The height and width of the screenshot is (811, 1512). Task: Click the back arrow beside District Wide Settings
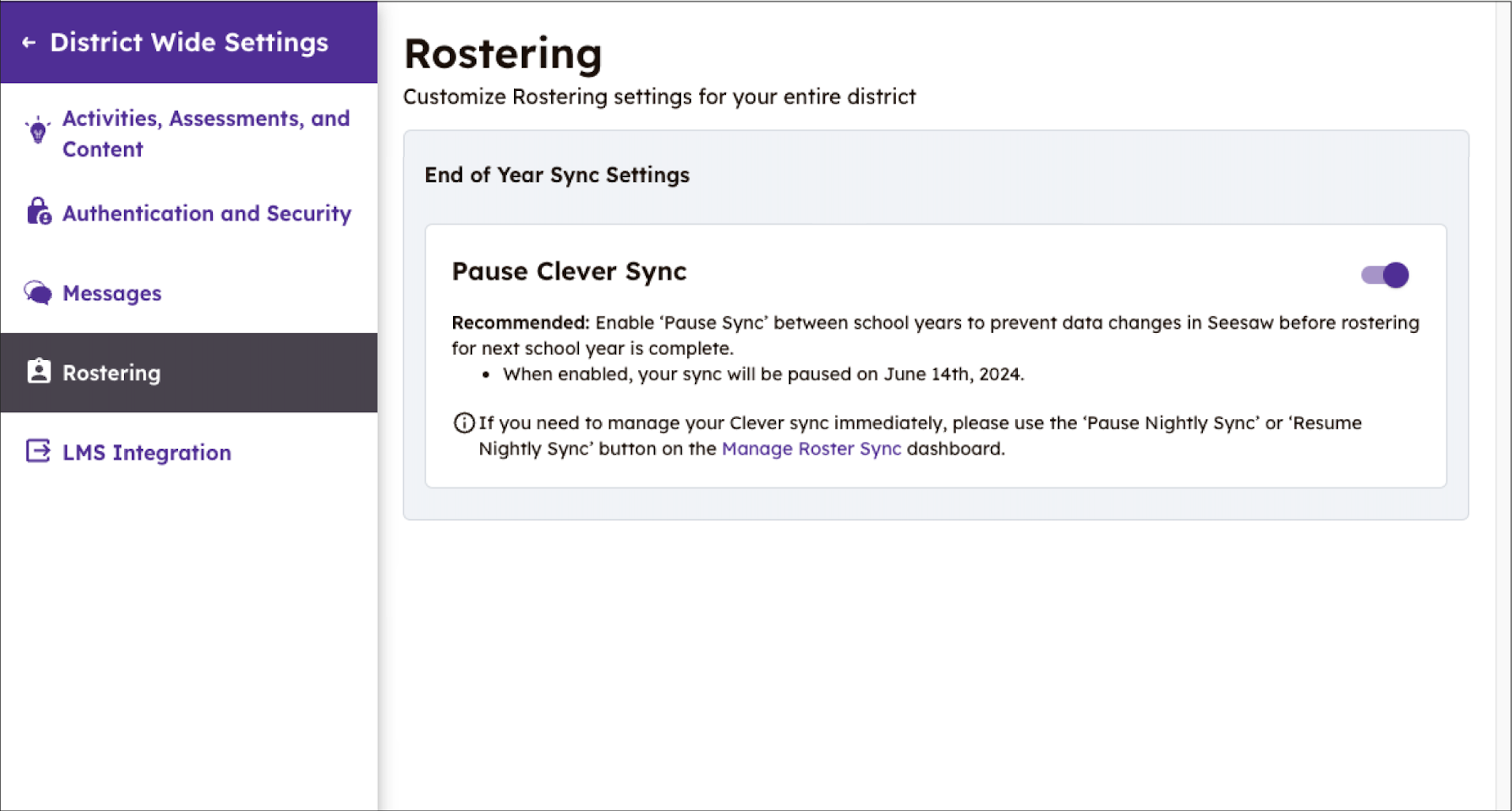pos(29,43)
